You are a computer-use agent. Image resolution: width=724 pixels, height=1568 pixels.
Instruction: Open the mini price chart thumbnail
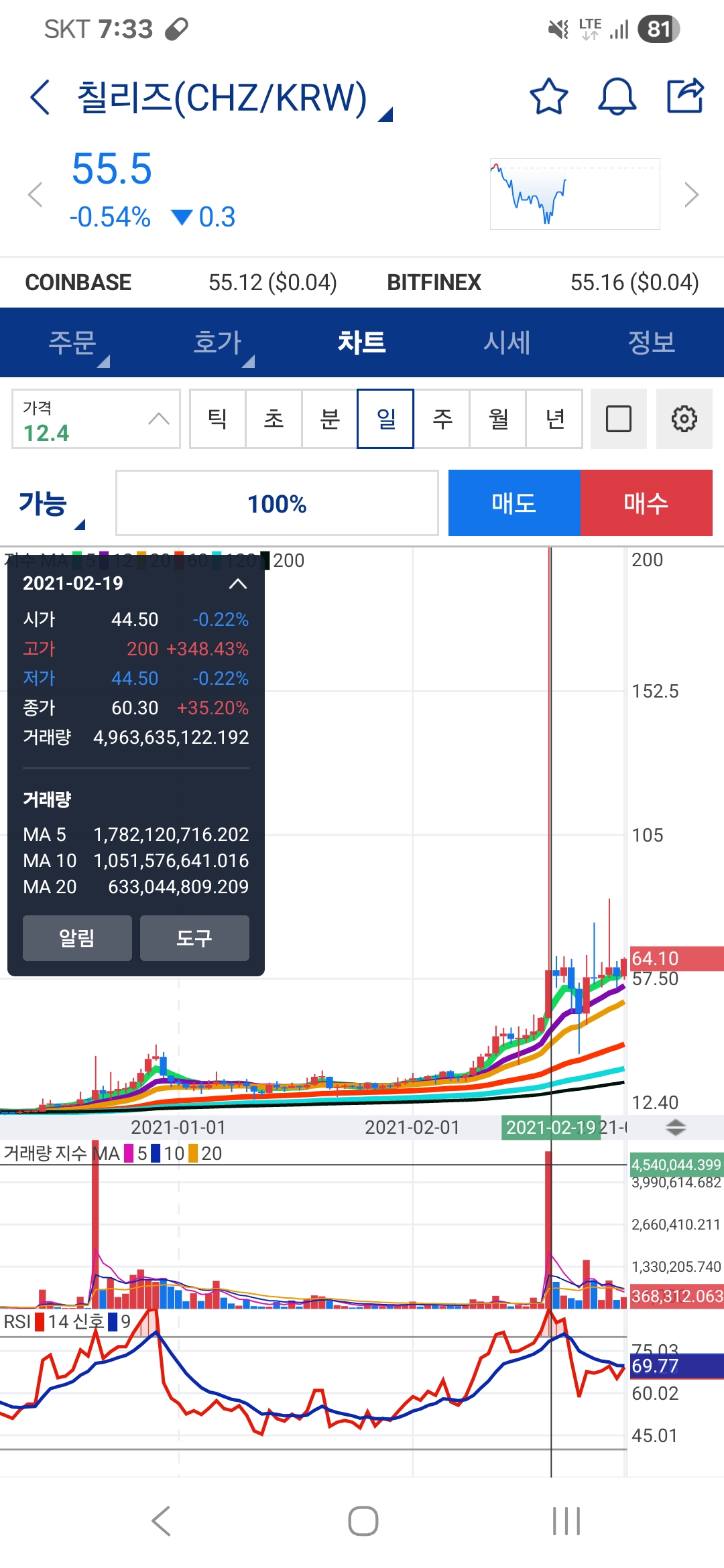tap(575, 194)
